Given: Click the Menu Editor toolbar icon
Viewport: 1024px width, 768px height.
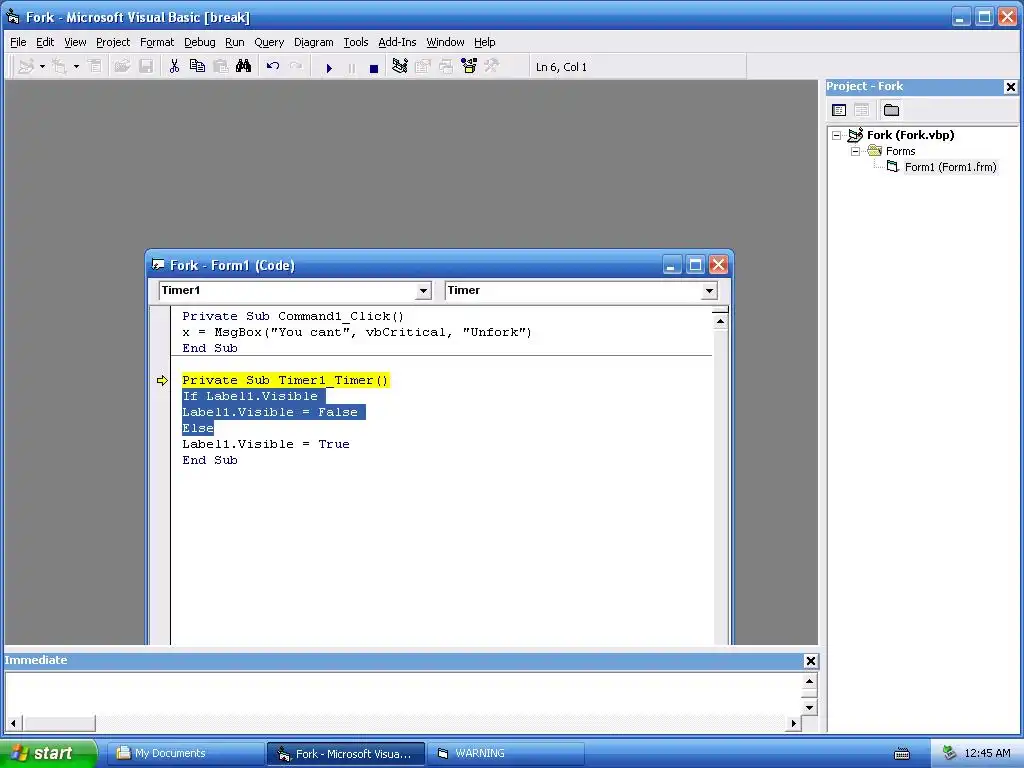Looking at the screenshot, I should pyautogui.click(x=95, y=67).
